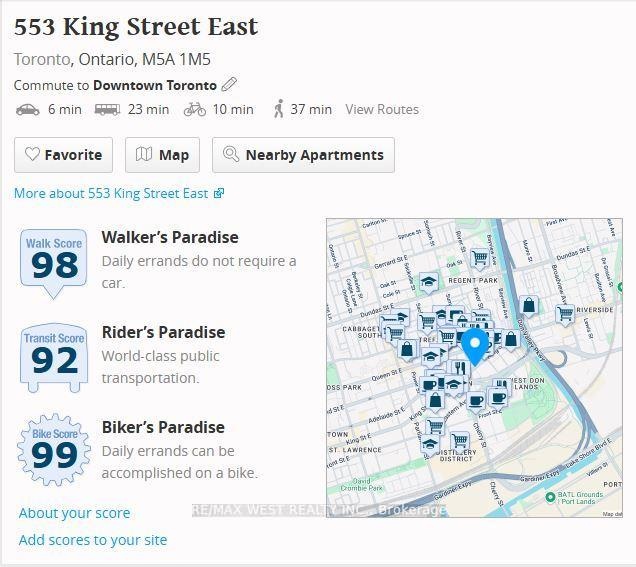Click the graduation cap marker near Regent Park
Viewport: 636px width, 567px height.
pos(429,282)
